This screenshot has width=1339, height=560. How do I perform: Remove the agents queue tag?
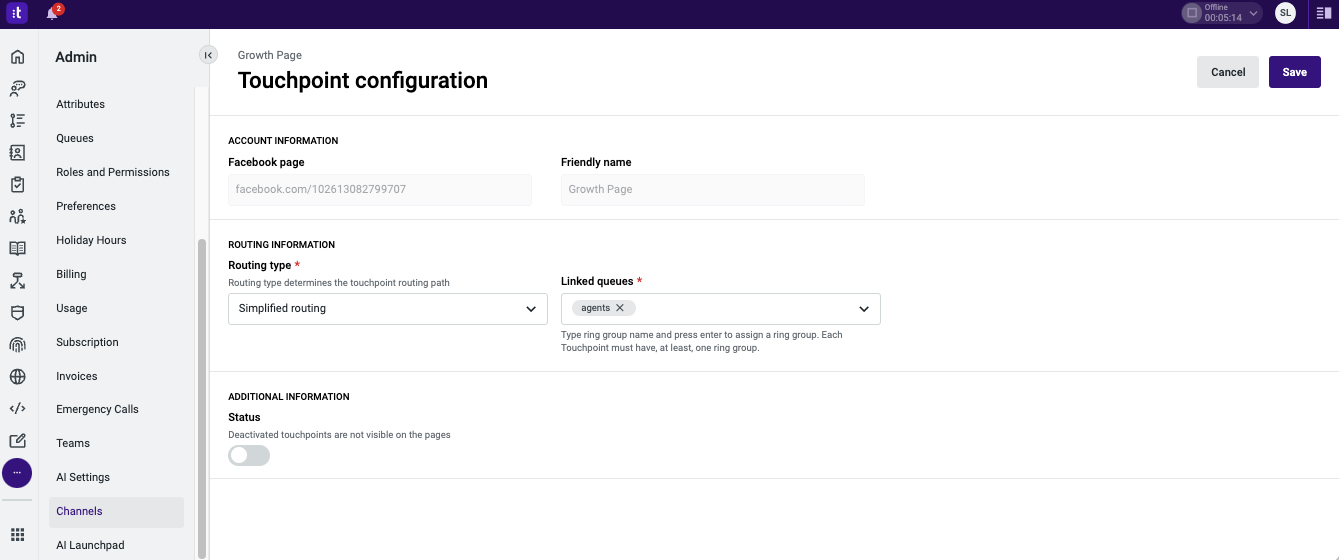(620, 308)
